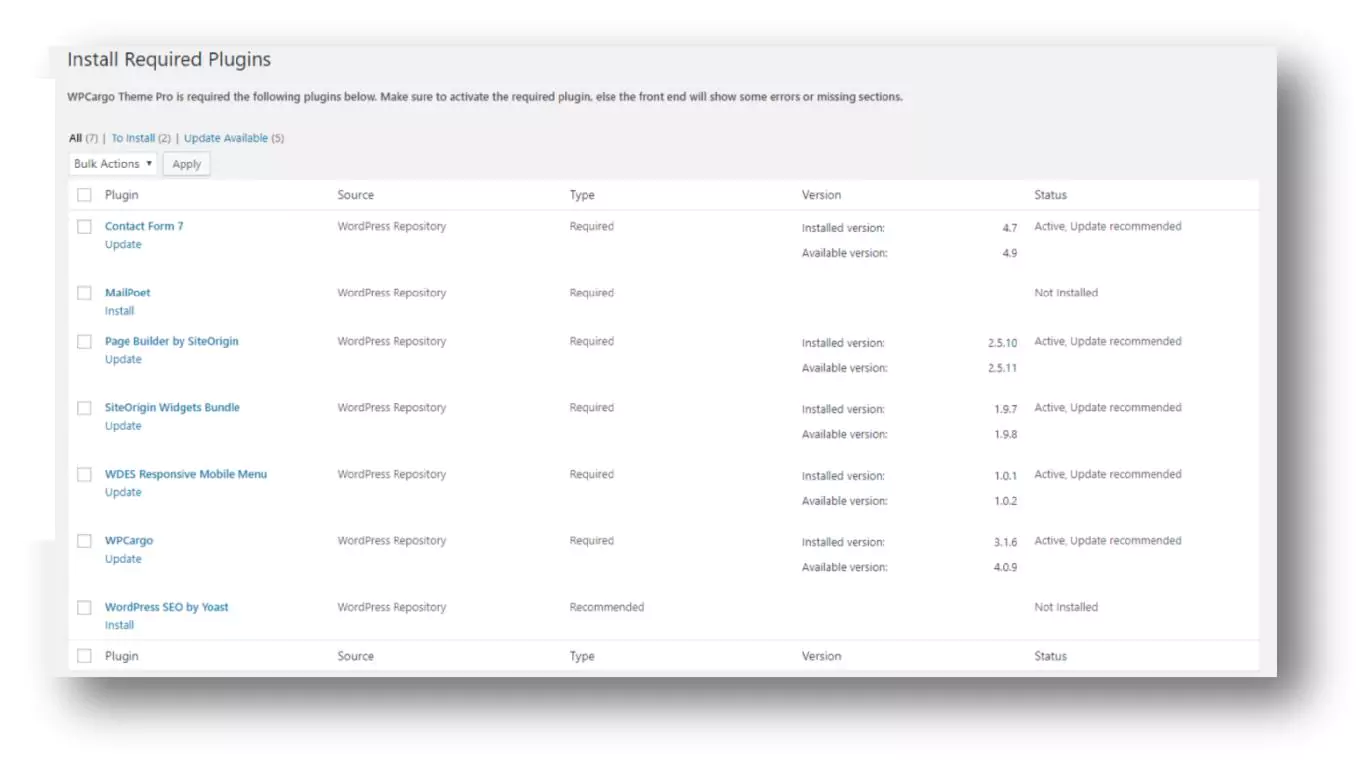This screenshot has height=770, width=1370.
Task: Click the Required type for MailPoet
Action: [x=592, y=293]
